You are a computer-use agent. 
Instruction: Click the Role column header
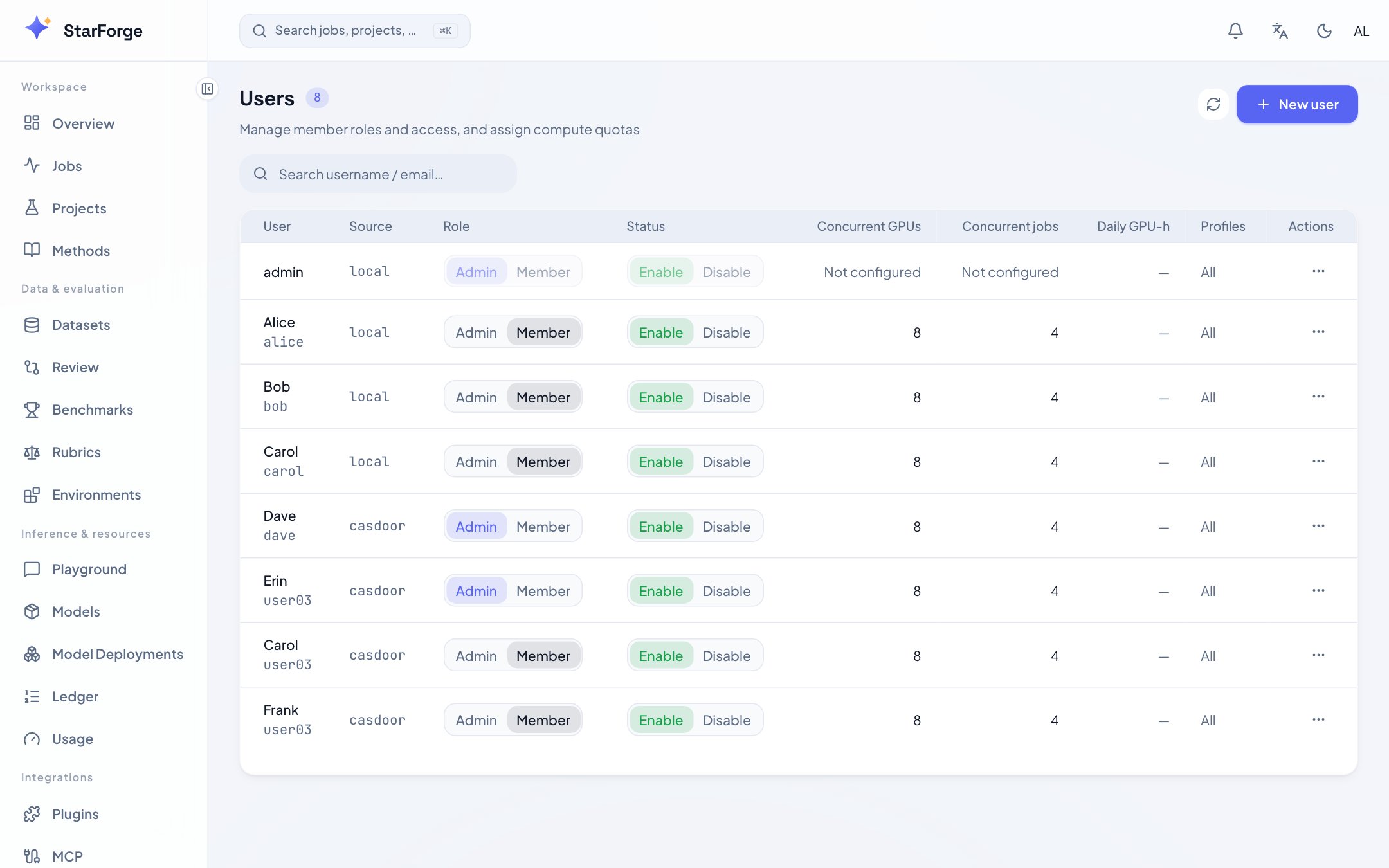pyautogui.click(x=456, y=226)
